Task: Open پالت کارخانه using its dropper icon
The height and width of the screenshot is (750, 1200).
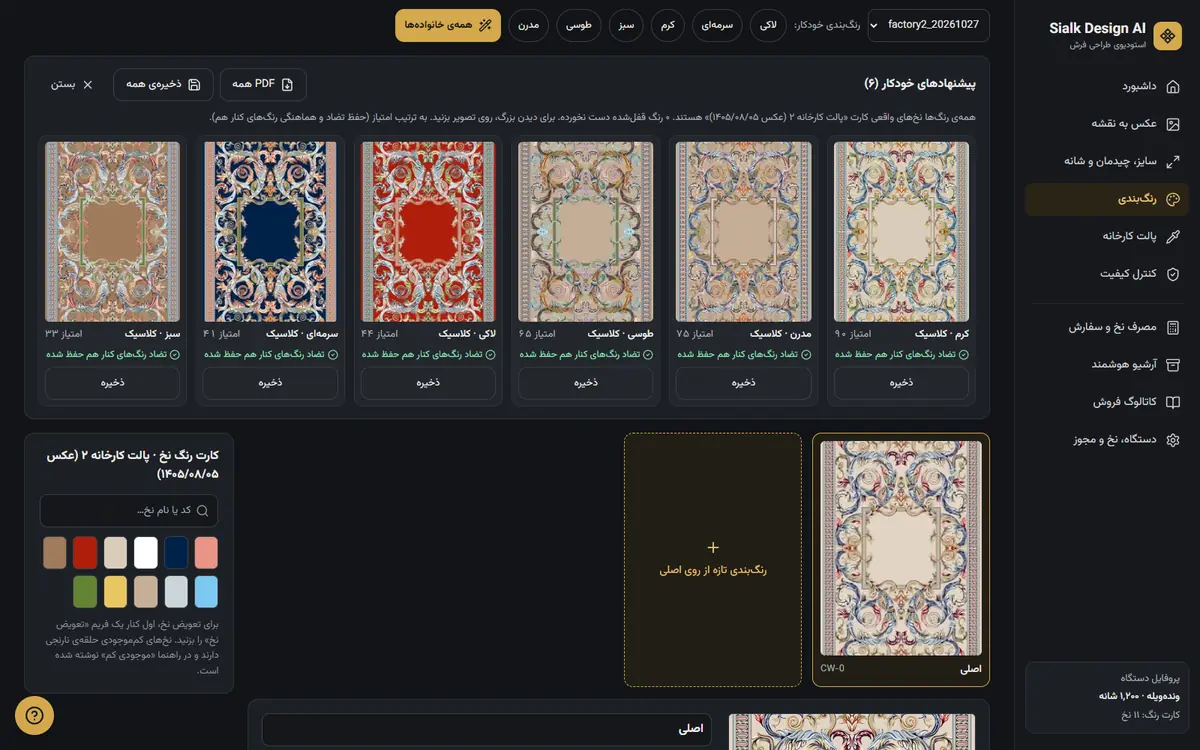Action: (1173, 236)
